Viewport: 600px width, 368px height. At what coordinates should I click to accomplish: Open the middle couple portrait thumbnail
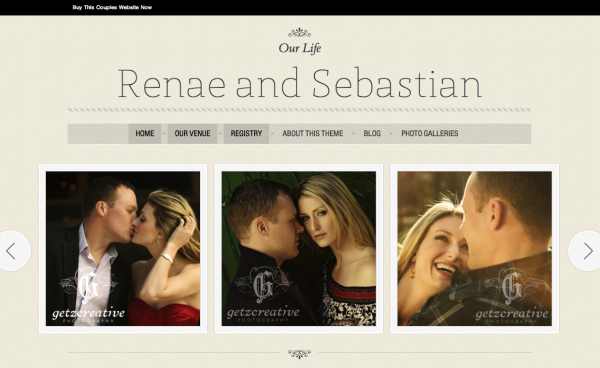299,249
